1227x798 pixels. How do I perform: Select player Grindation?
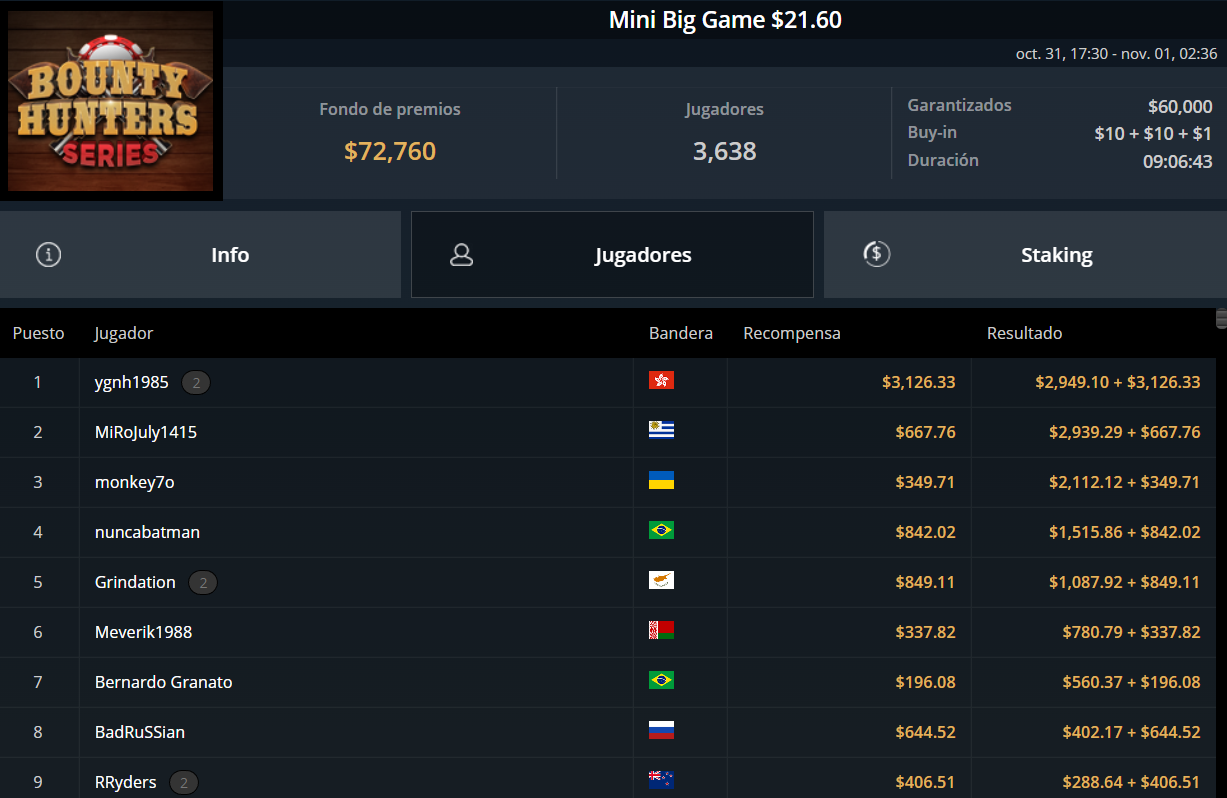(x=135, y=582)
